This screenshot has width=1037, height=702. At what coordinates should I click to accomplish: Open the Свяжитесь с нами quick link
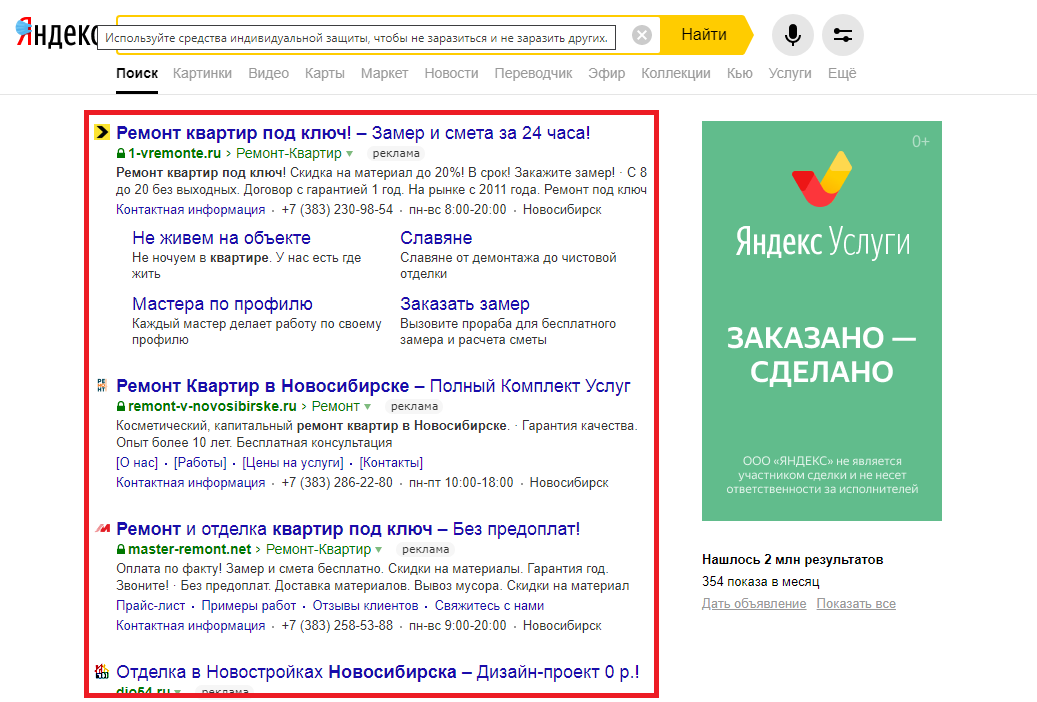489,605
